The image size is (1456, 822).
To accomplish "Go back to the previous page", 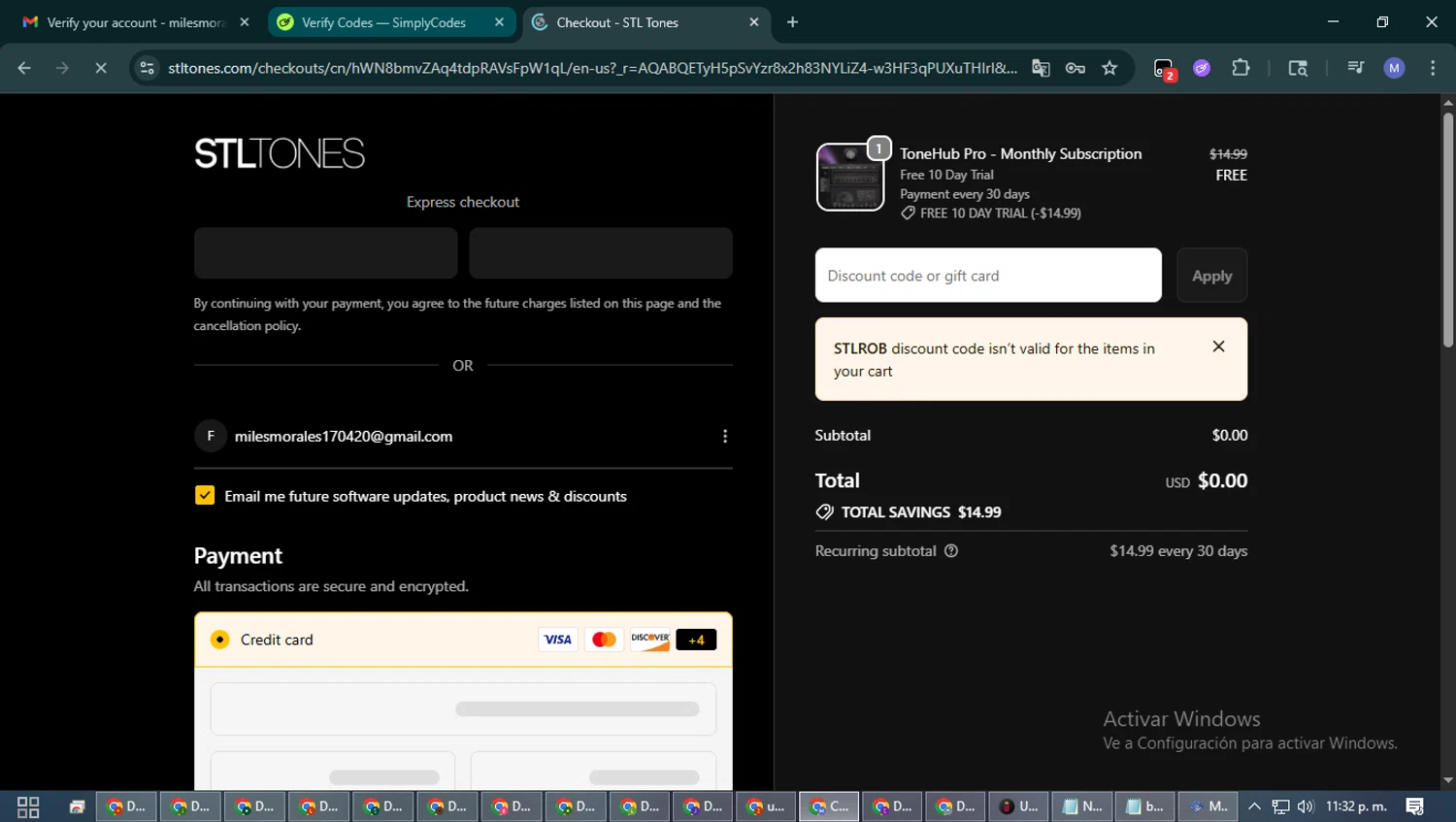I will (24, 68).
